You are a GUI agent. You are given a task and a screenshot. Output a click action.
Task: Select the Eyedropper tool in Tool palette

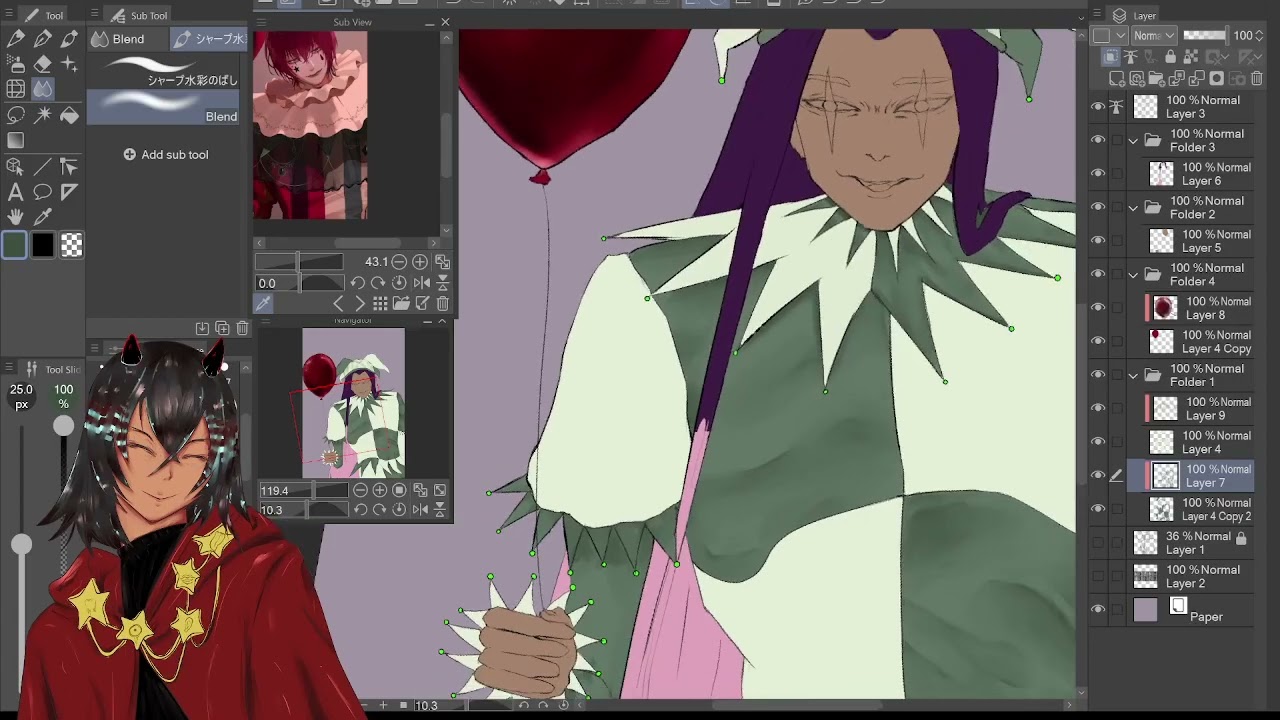pyautogui.click(x=43, y=217)
